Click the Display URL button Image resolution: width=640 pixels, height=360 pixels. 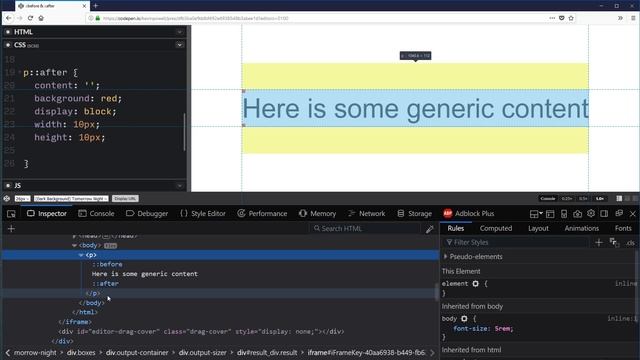pyautogui.click(x=125, y=198)
